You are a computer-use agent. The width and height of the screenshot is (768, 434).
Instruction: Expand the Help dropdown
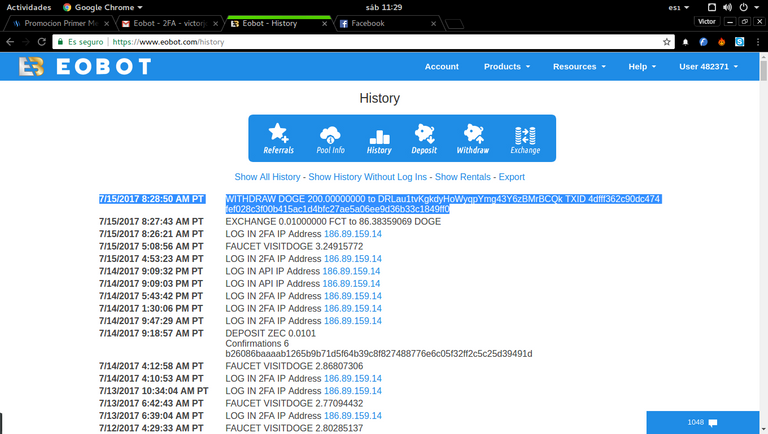(642, 67)
